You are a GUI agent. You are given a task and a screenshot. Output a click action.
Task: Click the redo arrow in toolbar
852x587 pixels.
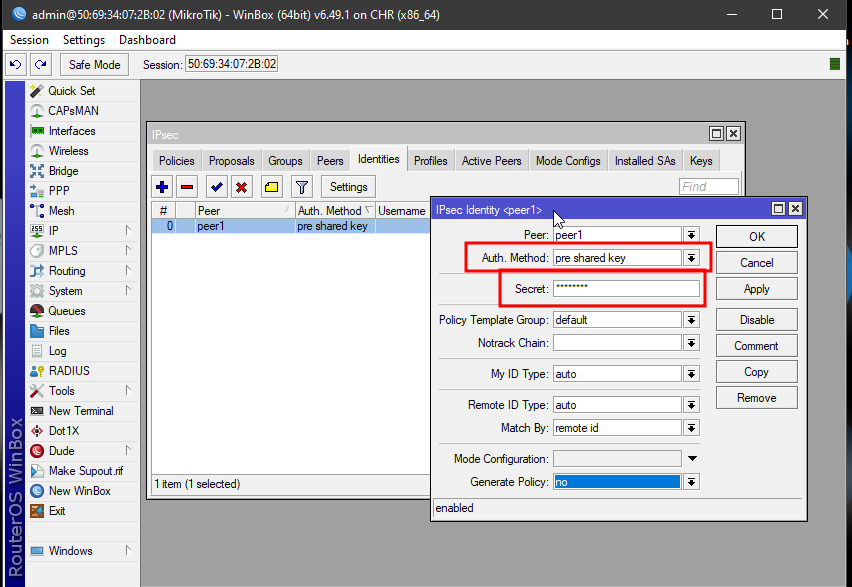point(40,64)
